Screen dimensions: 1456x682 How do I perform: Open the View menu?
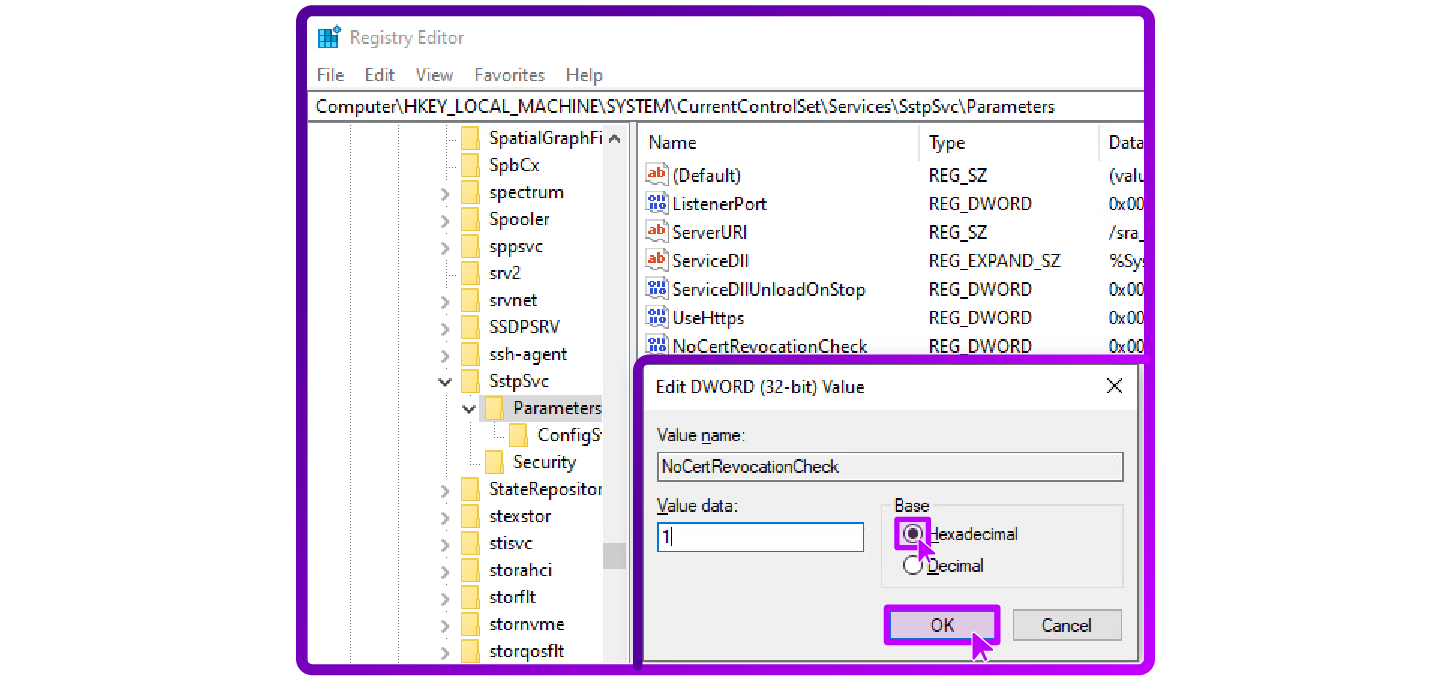pyautogui.click(x=434, y=75)
